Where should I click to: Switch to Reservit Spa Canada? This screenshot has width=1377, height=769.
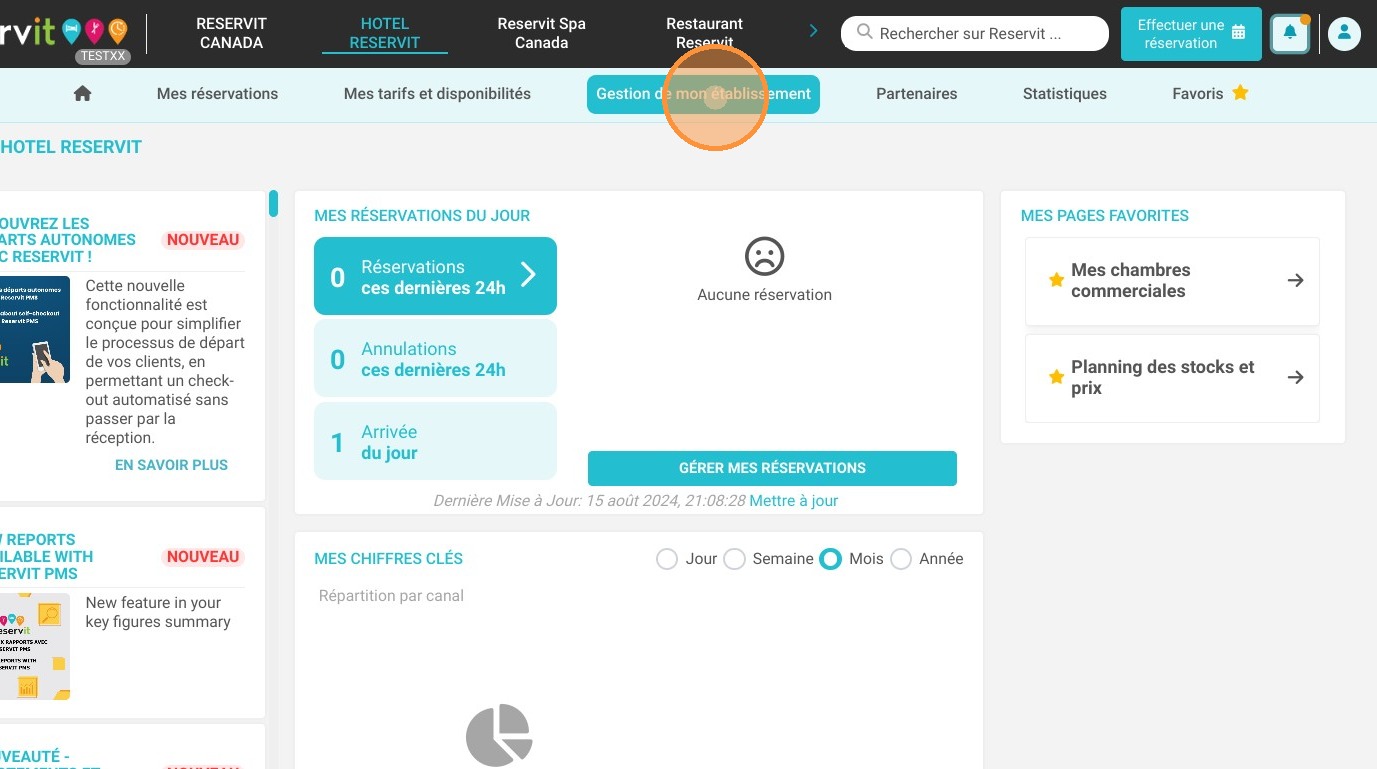(542, 33)
